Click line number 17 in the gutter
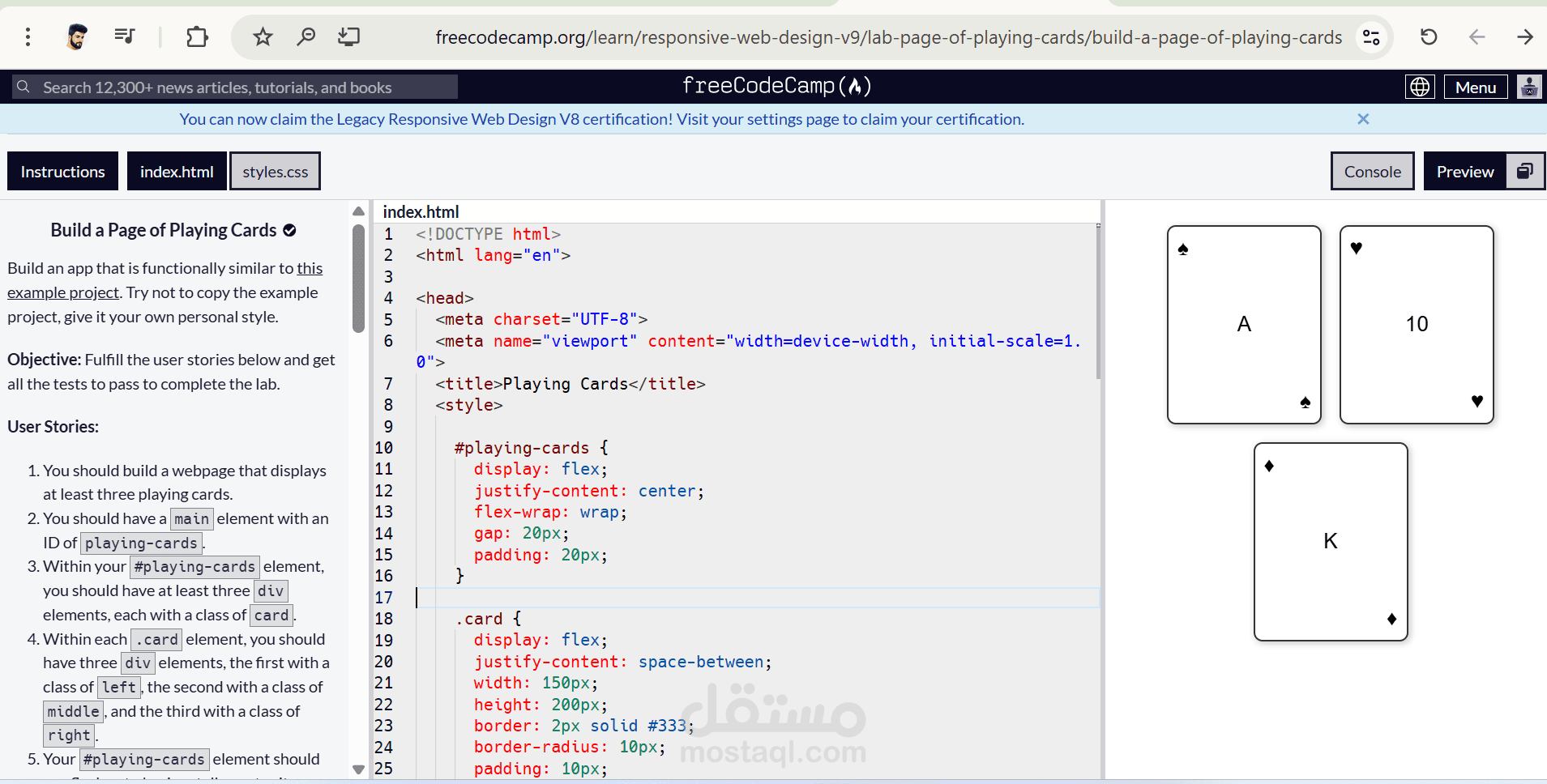1547x784 pixels. (383, 598)
